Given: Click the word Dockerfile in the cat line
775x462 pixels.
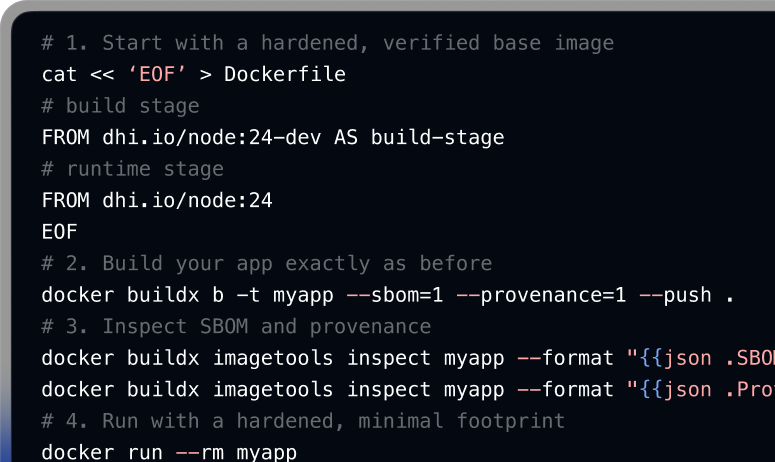Looking at the screenshot, I should [x=285, y=74].
